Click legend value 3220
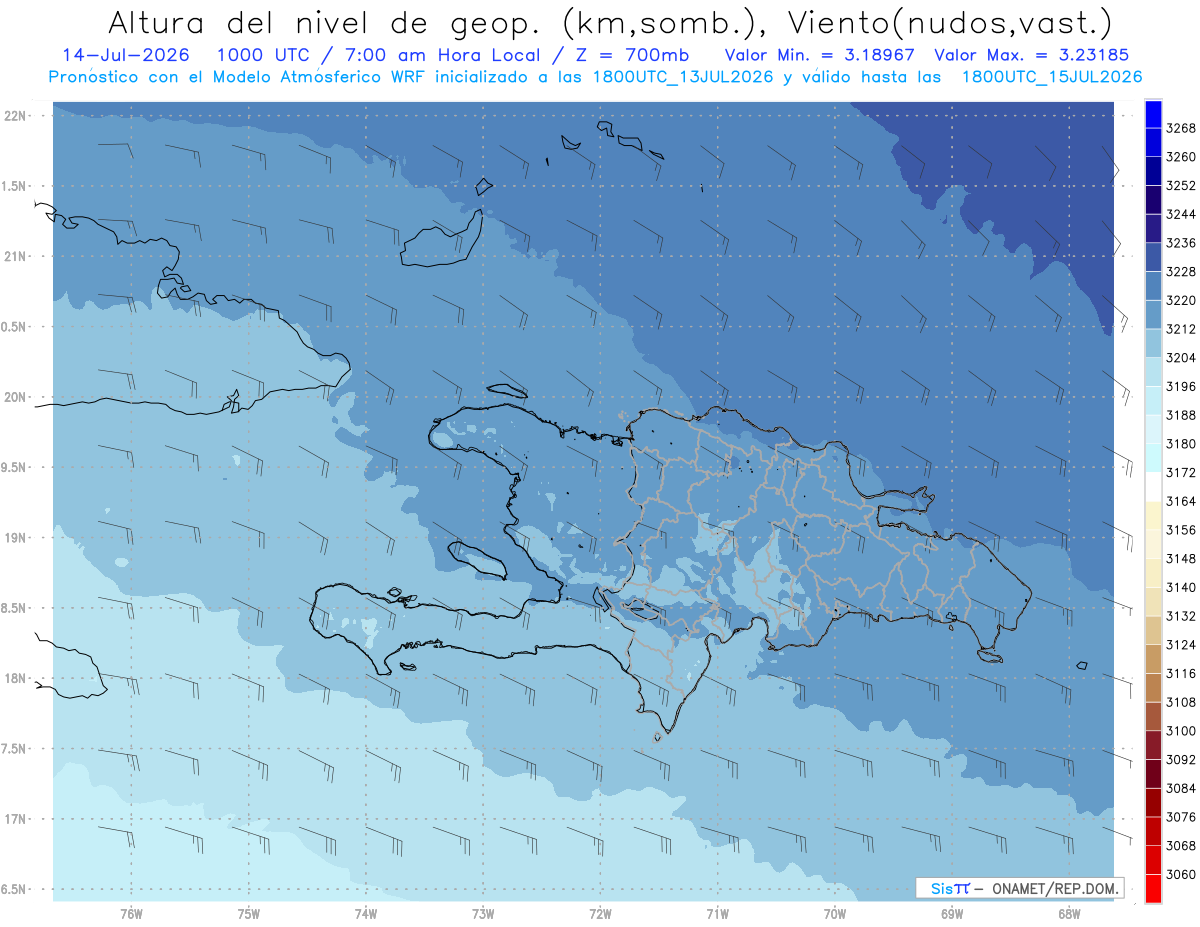The image size is (1200, 927). point(1180,300)
